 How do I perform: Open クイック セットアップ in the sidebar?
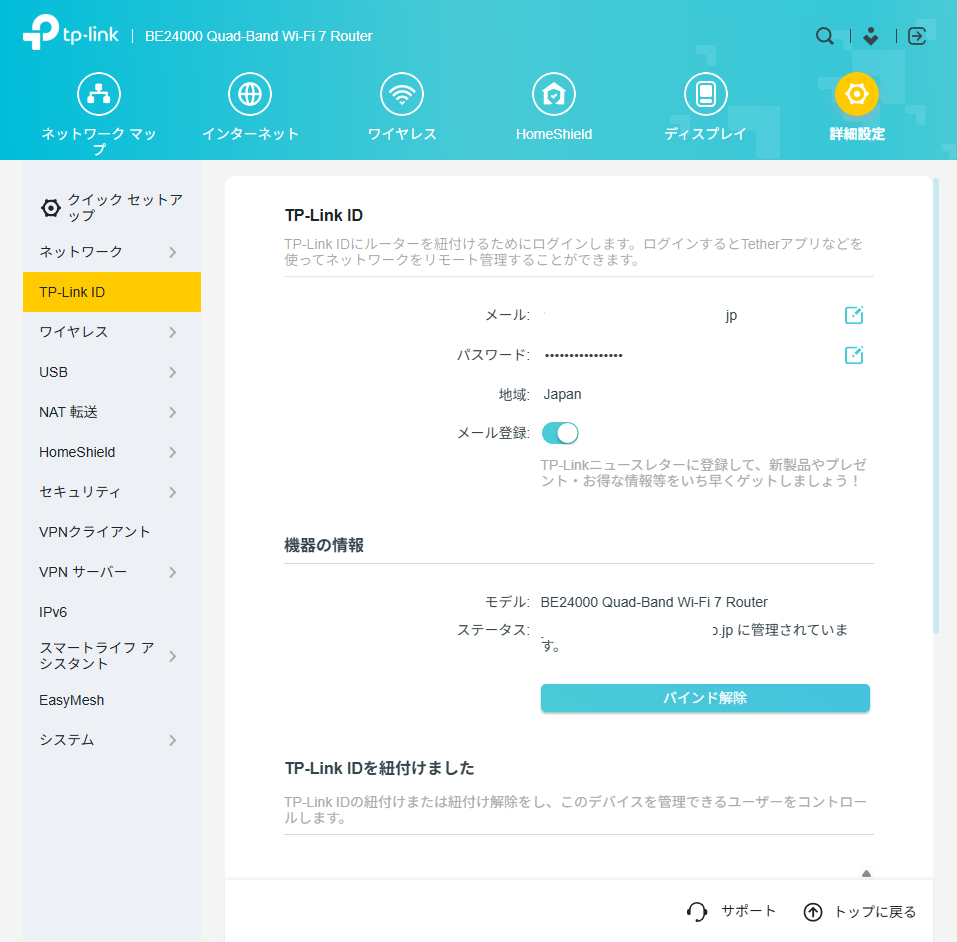pos(112,208)
